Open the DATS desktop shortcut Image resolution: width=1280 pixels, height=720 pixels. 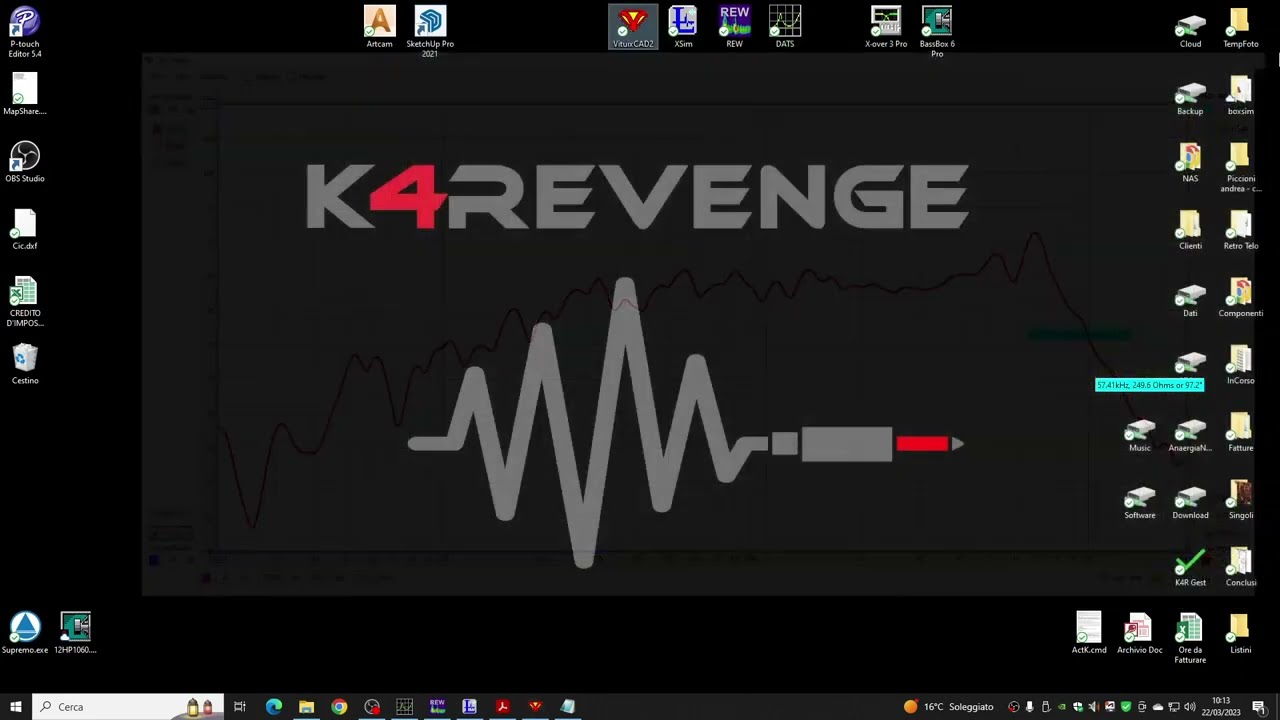click(x=785, y=27)
